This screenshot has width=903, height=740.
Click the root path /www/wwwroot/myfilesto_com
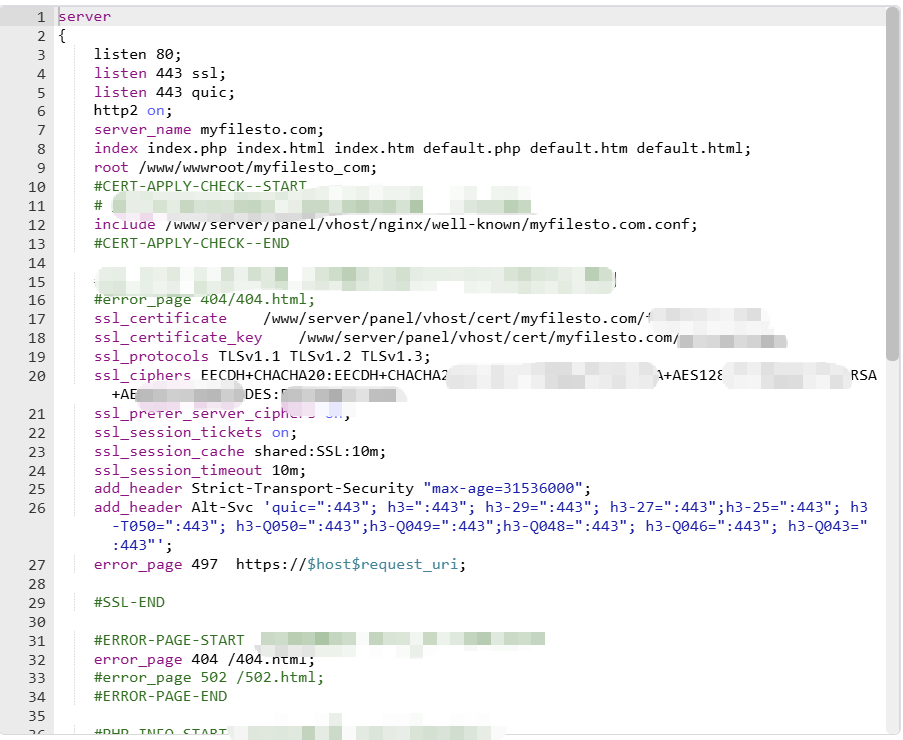coord(257,168)
